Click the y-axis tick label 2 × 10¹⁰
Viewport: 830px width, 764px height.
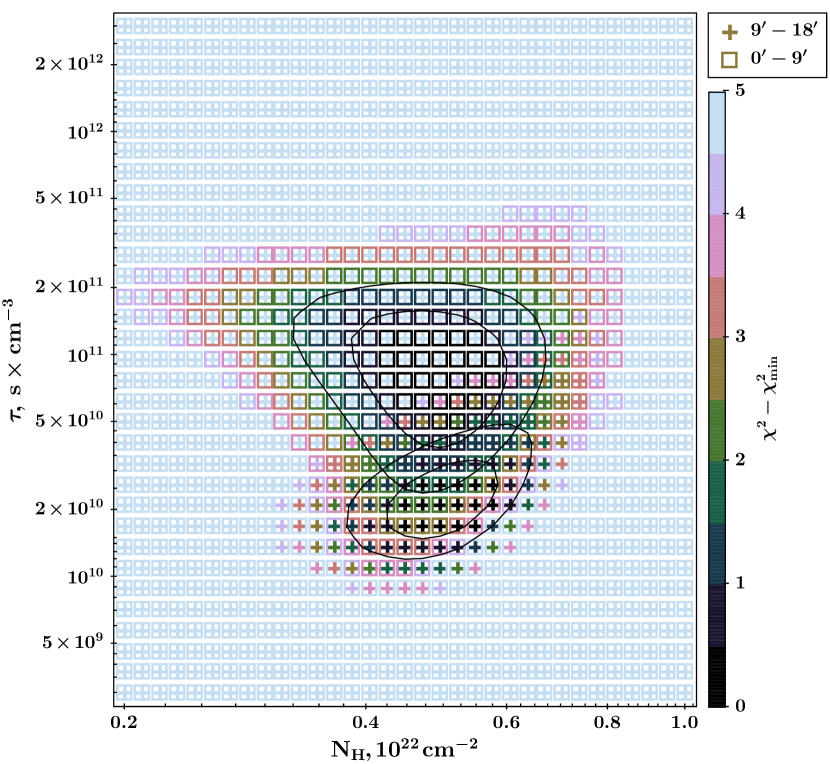point(69,509)
